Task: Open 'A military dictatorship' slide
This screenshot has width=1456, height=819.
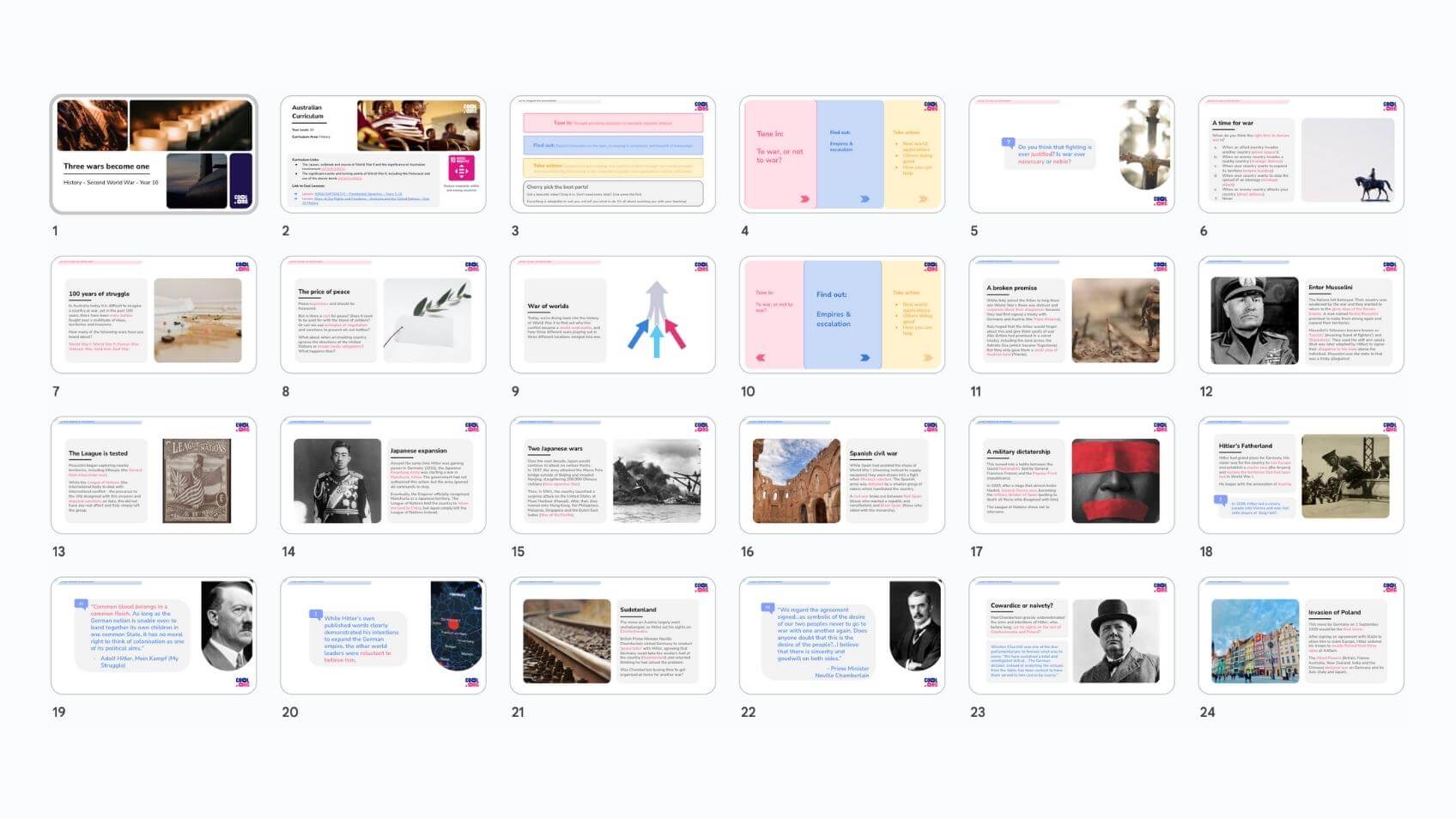Action: [x=1071, y=476]
